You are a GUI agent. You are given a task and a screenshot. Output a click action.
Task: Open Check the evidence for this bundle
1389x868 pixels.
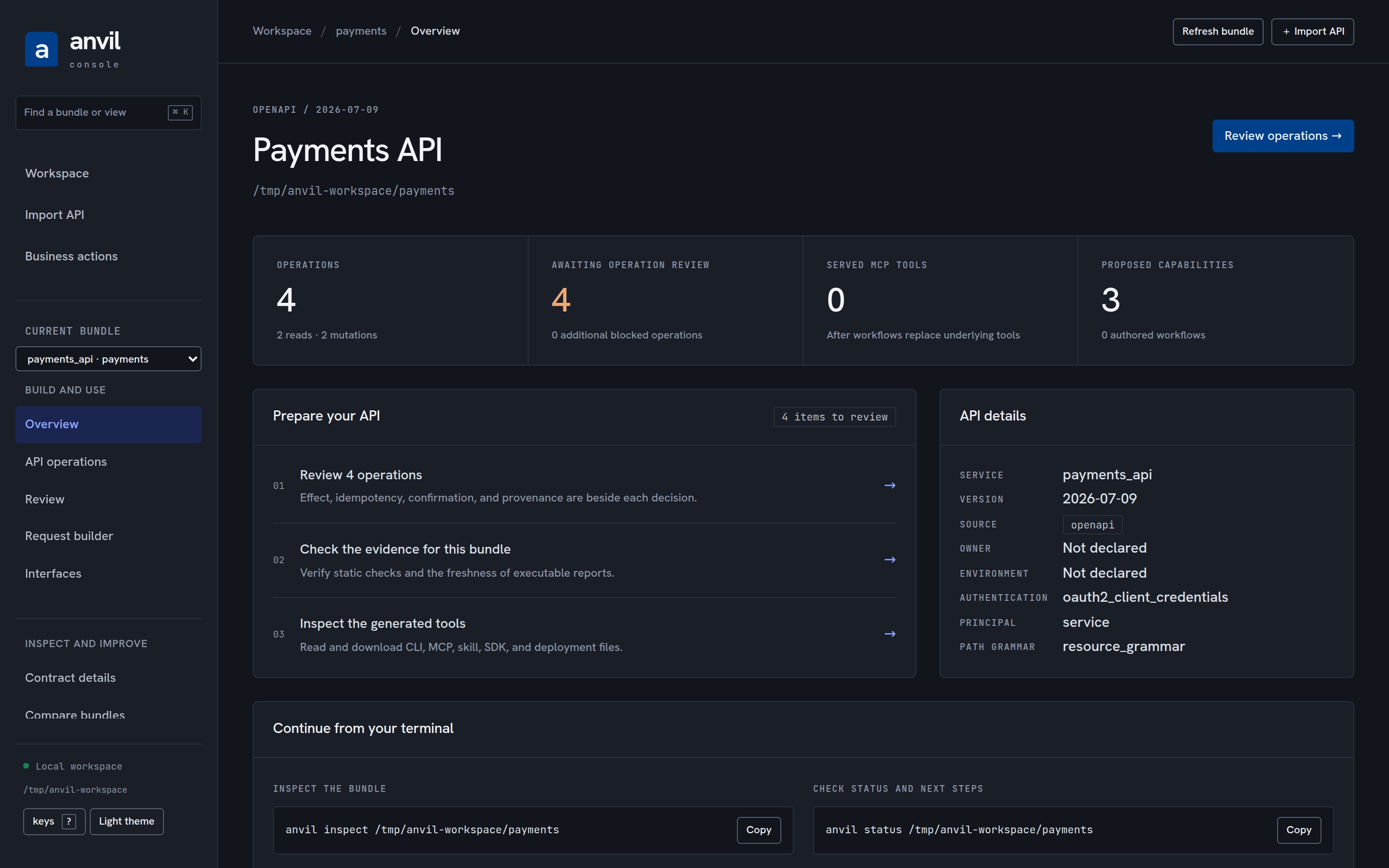tap(585, 560)
